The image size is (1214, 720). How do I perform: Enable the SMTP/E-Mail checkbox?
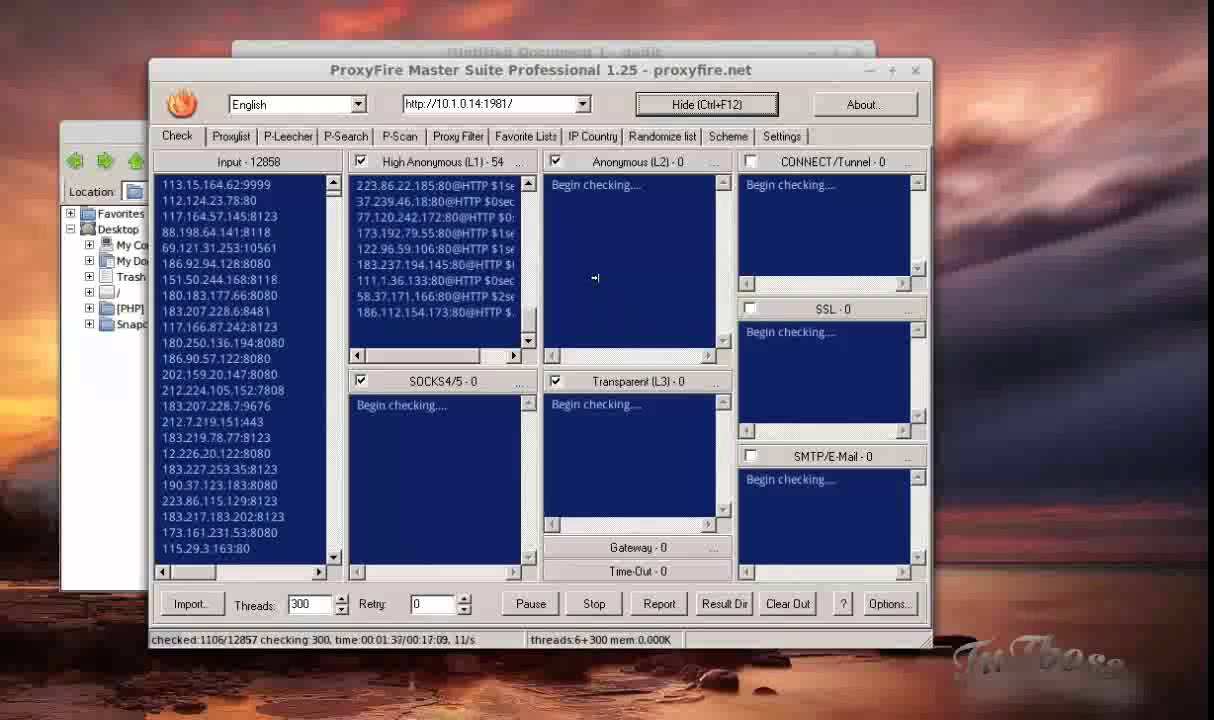(750, 456)
